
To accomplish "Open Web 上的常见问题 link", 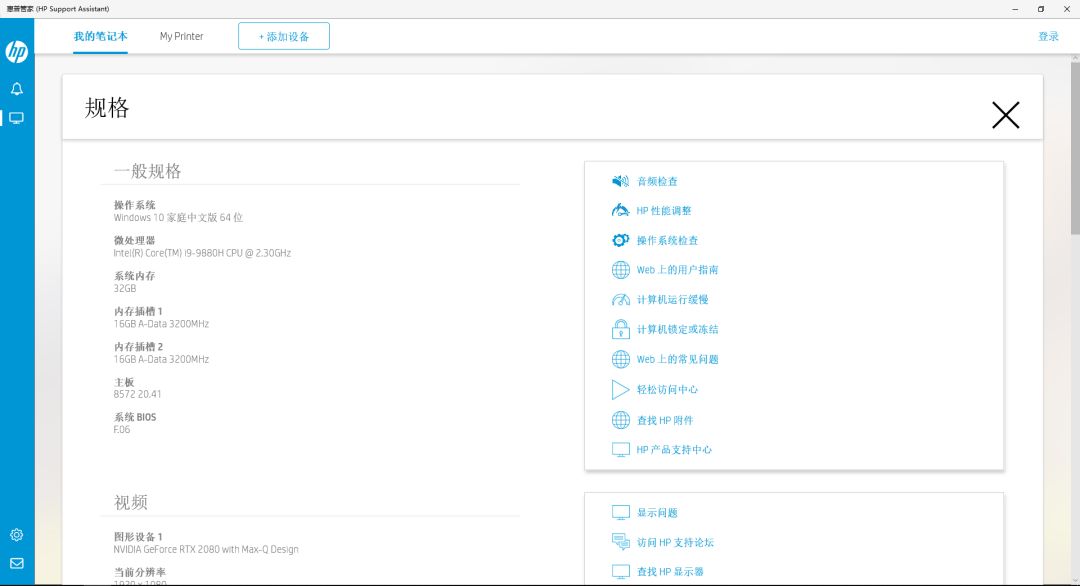I will point(677,359).
